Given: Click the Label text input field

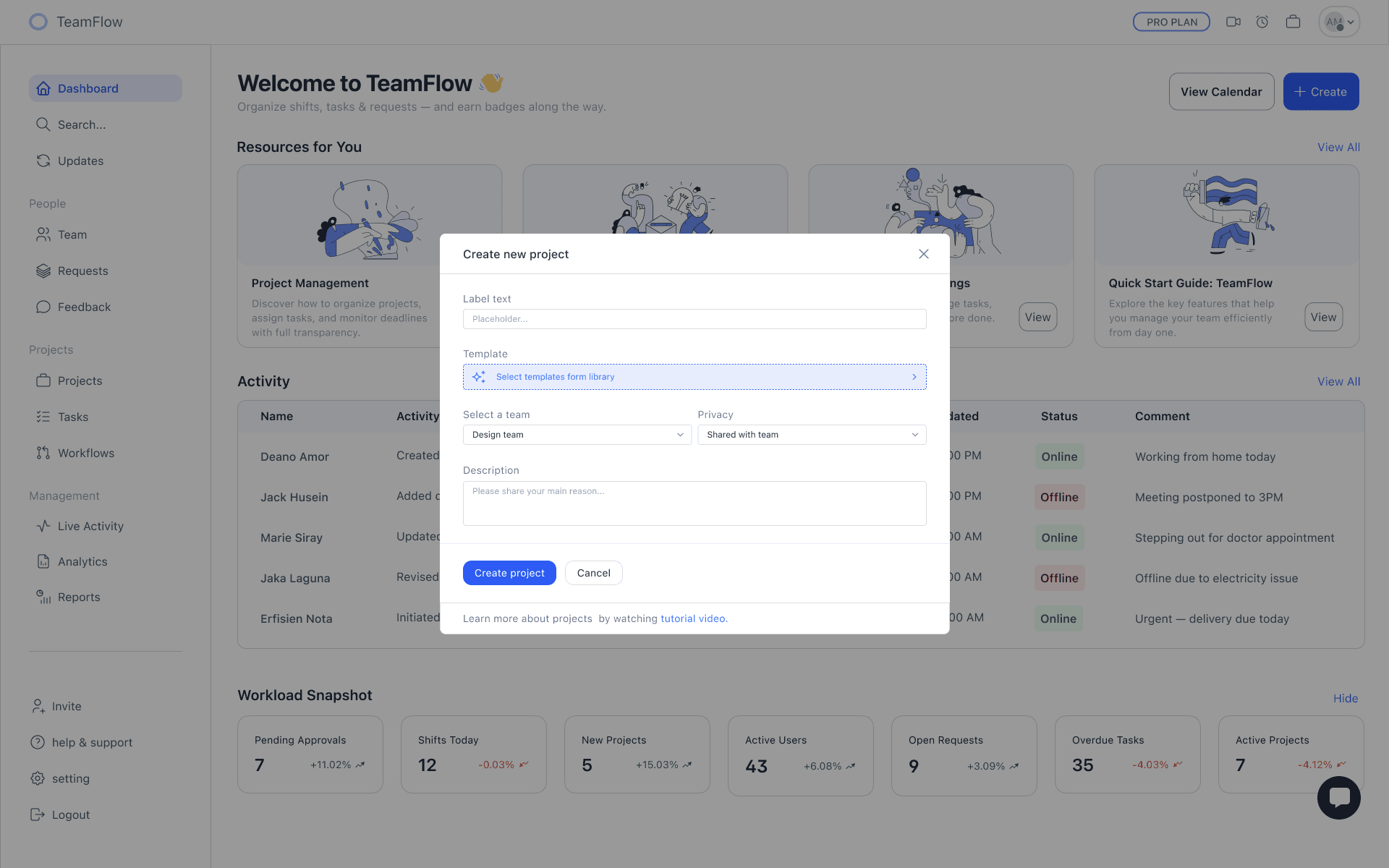Looking at the screenshot, I should (x=694, y=319).
